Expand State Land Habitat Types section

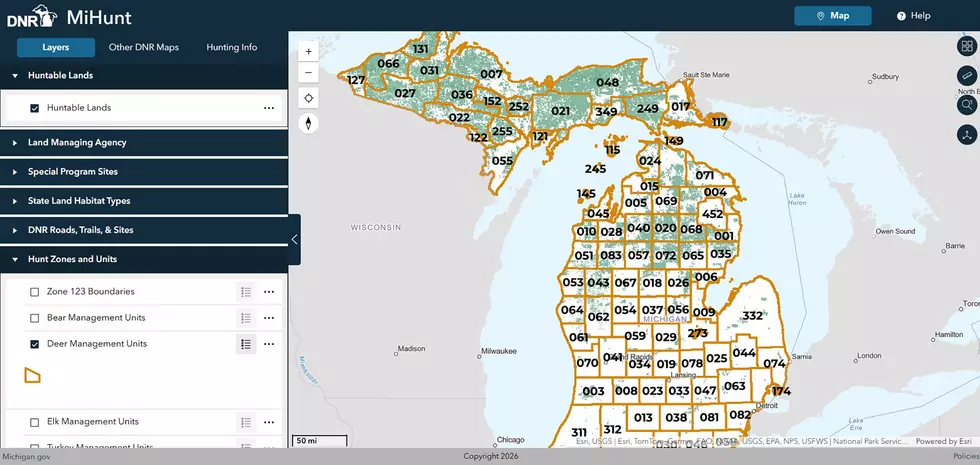(x=144, y=201)
